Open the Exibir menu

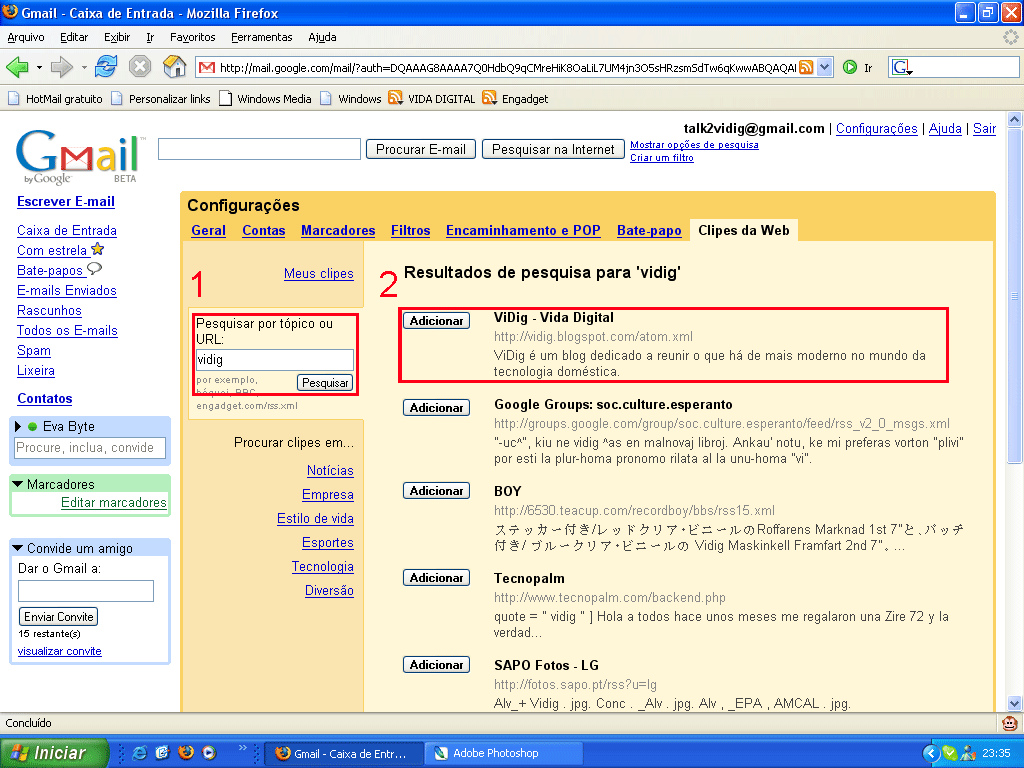click(x=117, y=37)
